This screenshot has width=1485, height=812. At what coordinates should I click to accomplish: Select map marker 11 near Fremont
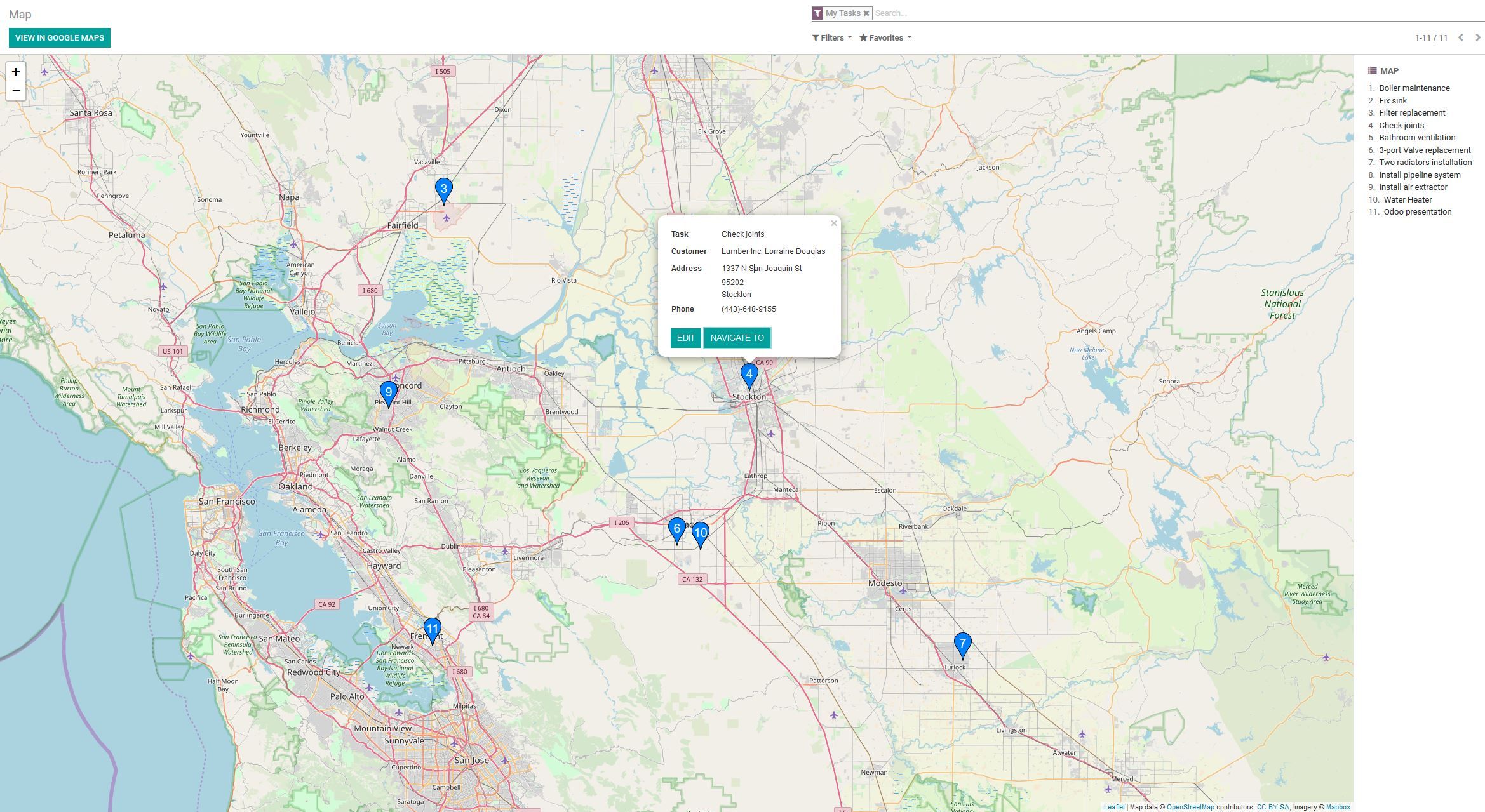[433, 626]
